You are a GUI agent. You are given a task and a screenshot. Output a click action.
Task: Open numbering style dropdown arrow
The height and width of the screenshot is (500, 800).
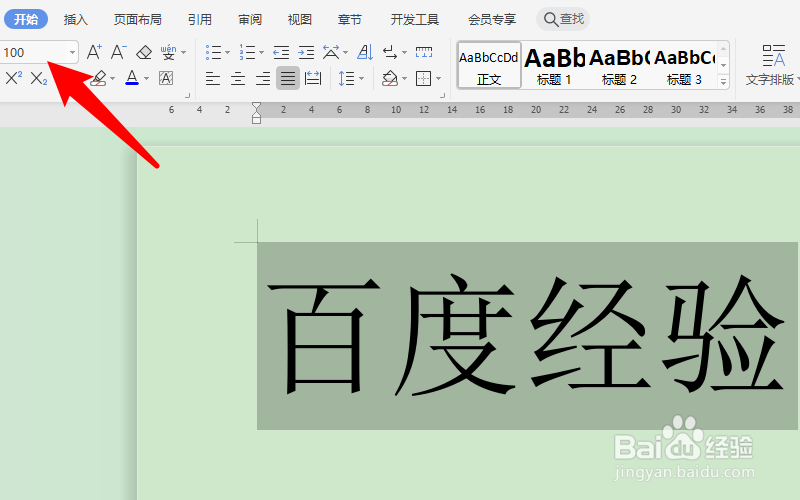tap(261, 53)
